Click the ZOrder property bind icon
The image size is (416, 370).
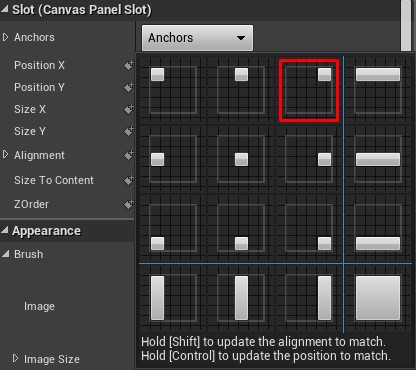[x=129, y=204]
